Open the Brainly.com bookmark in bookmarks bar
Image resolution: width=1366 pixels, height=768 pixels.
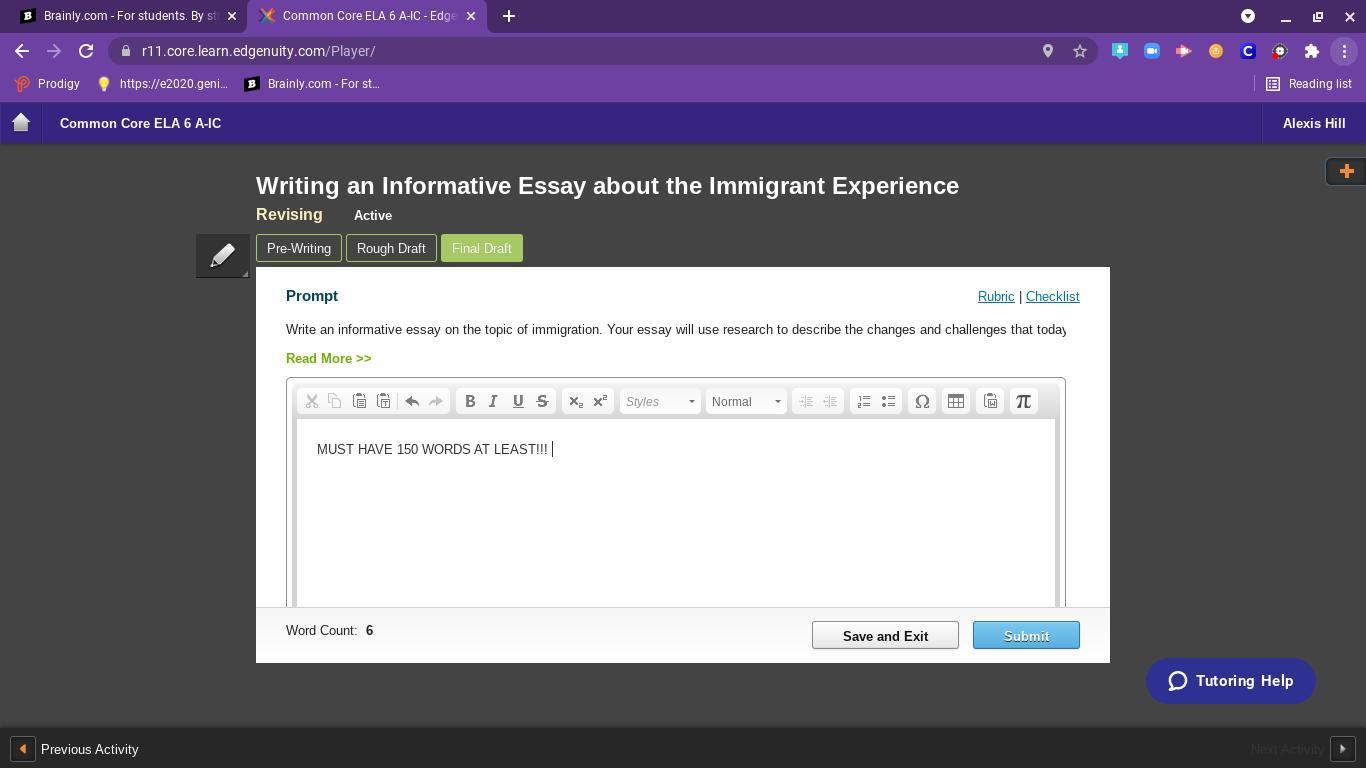(x=313, y=84)
